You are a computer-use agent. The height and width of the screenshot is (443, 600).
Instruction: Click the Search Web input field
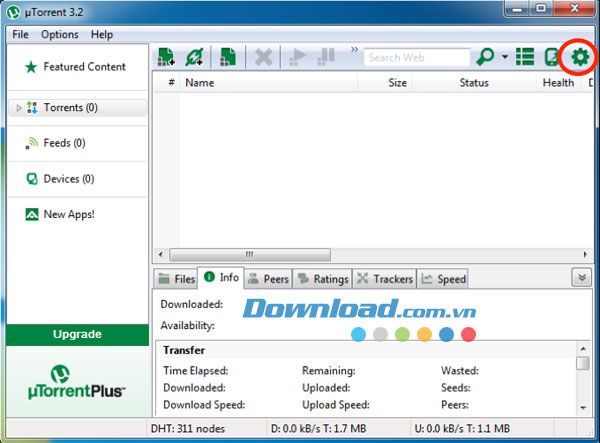(x=417, y=57)
